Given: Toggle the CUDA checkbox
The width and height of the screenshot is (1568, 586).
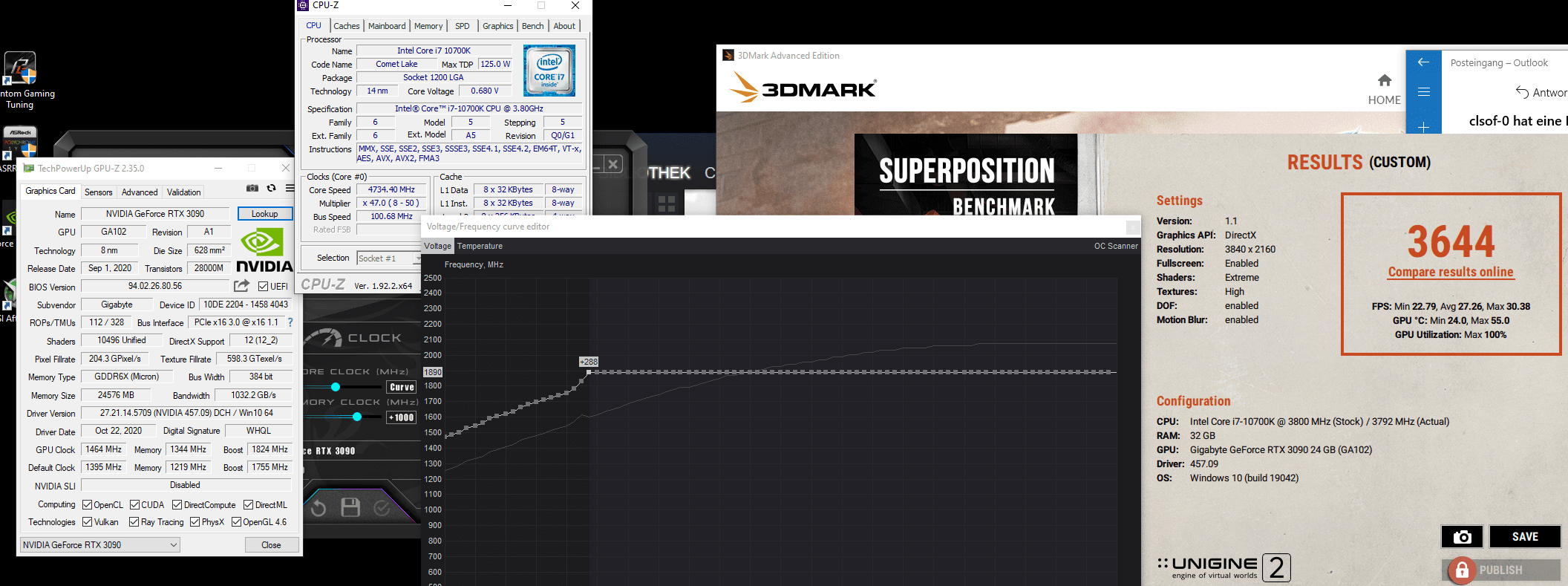Looking at the screenshot, I should [x=134, y=505].
